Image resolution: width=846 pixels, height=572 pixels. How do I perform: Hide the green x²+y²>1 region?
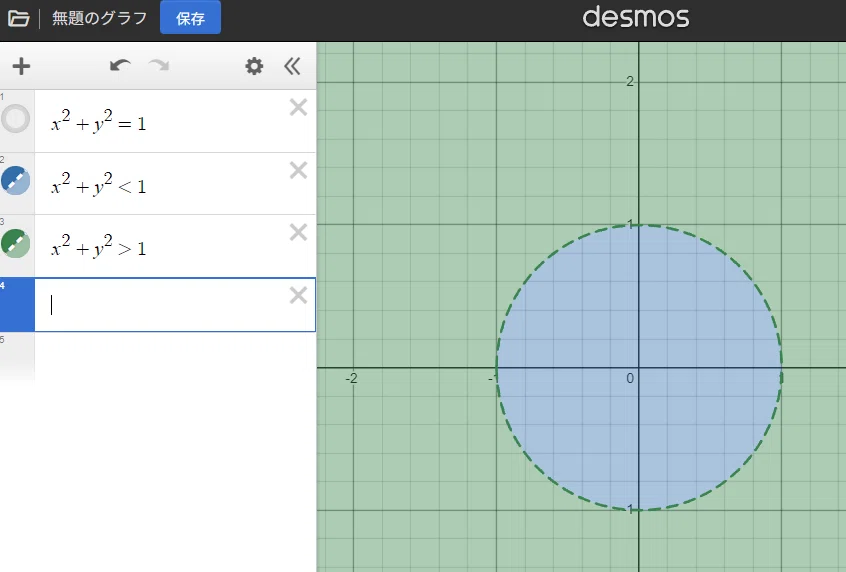(x=16, y=243)
